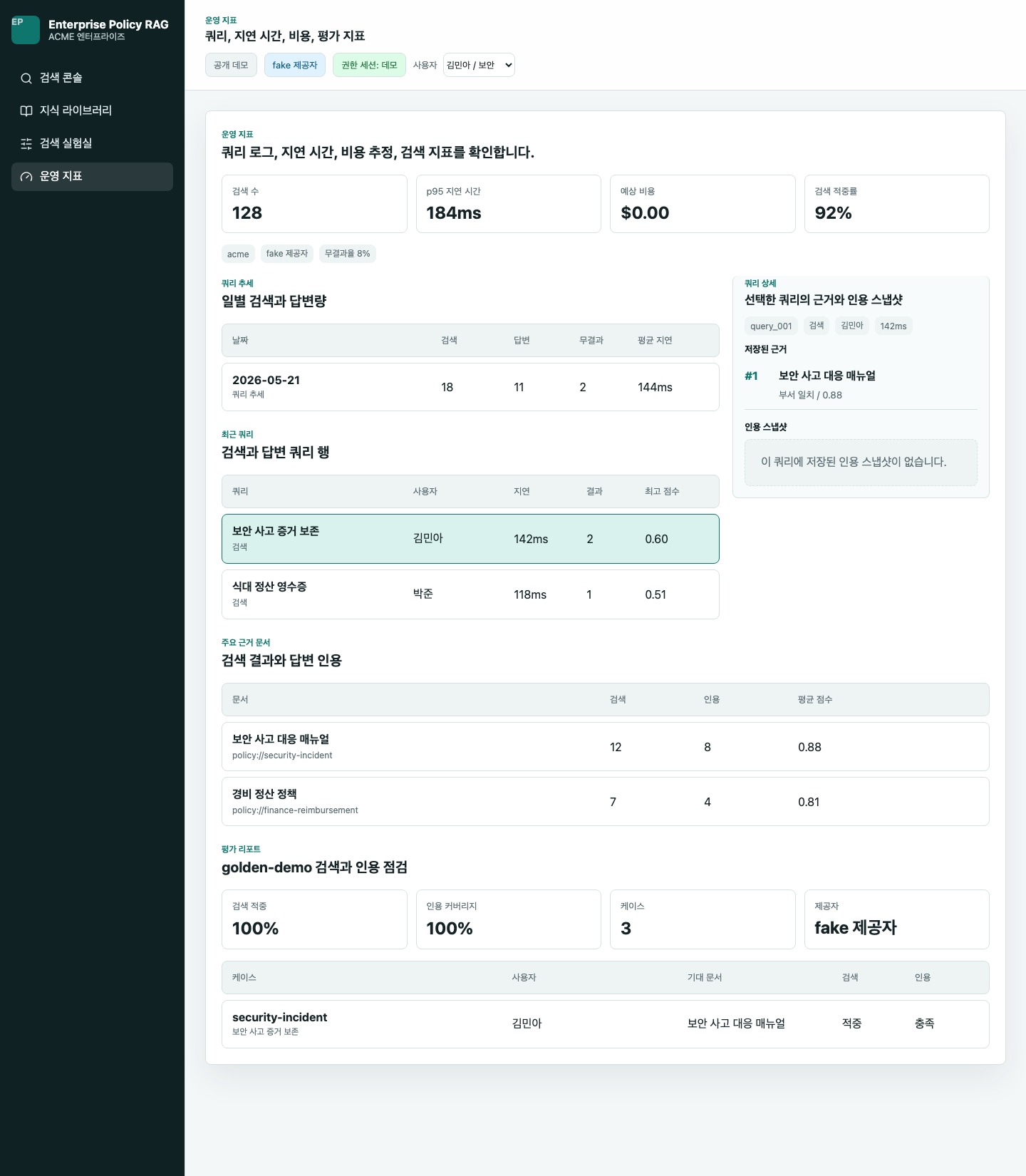The height and width of the screenshot is (1176, 1026).
Task: Click the 최고 점수 column header
Action: tap(662, 492)
